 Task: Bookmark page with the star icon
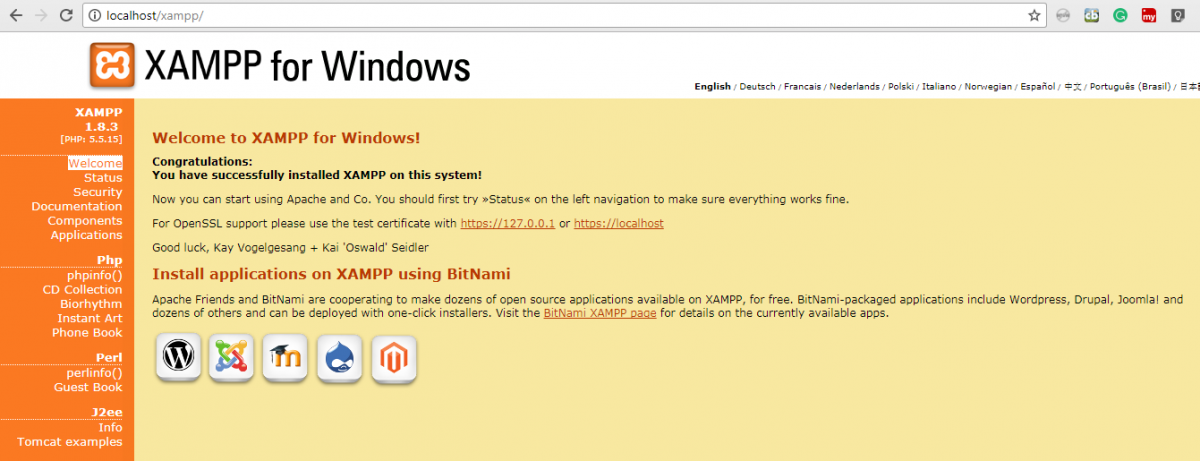point(1034,15)
